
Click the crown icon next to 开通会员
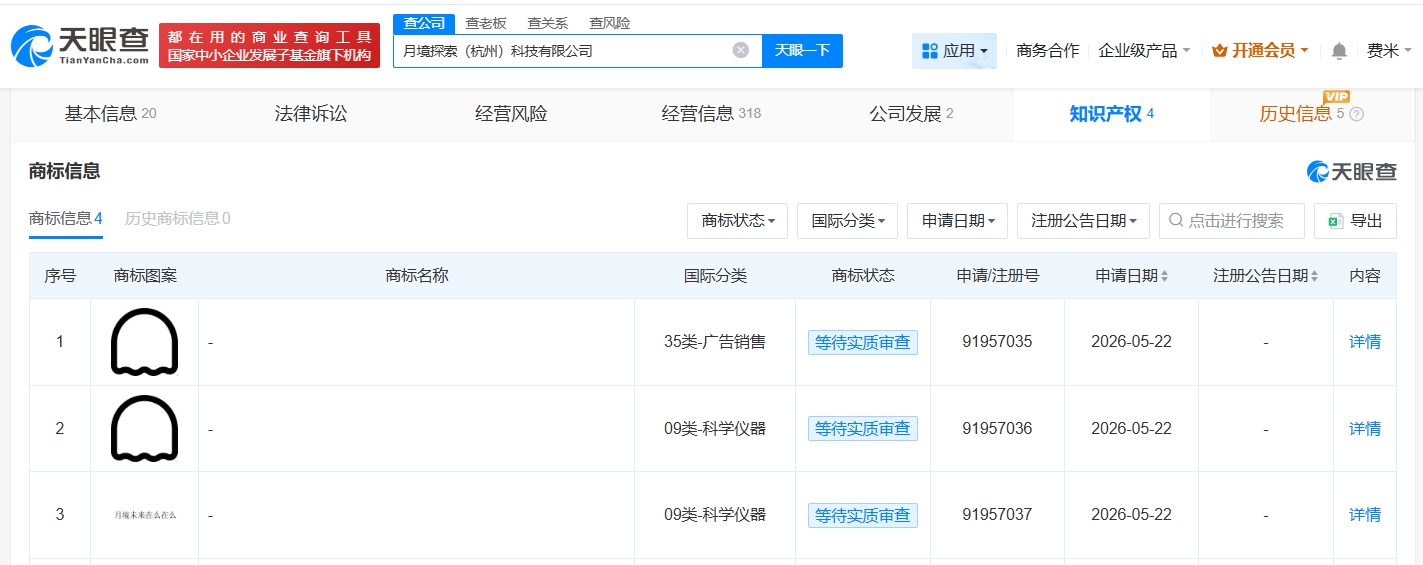[x=1219, y=51]
